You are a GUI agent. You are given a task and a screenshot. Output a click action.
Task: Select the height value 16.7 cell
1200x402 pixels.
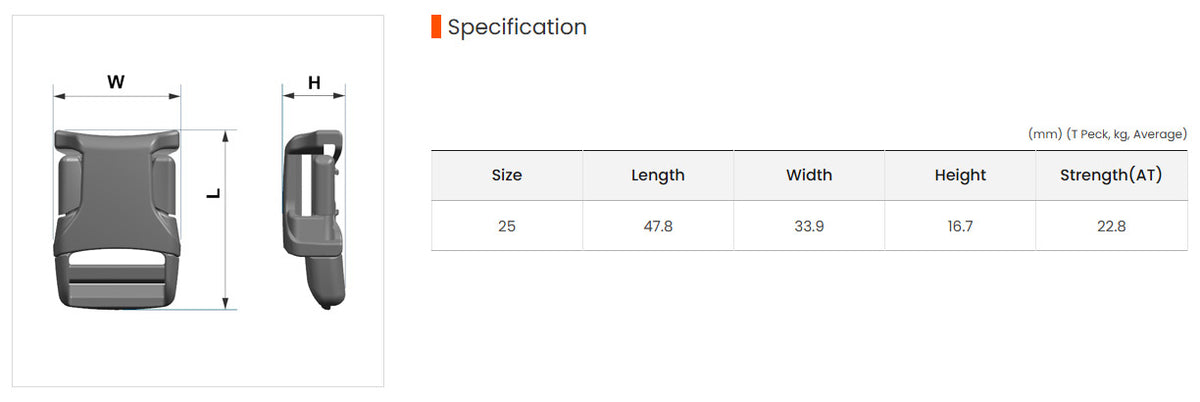pos(960,226)
